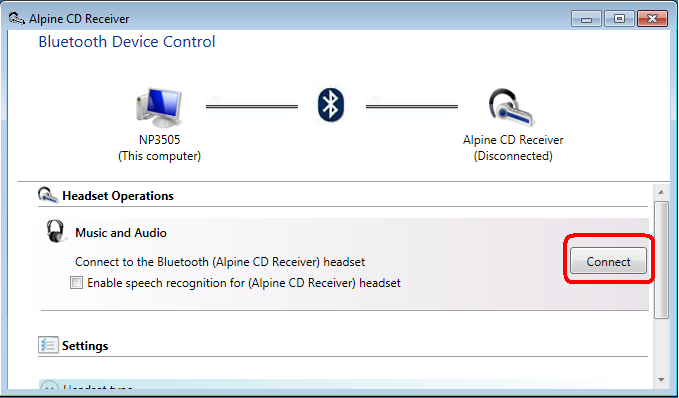This screenshot has width=679, height=398.
Task: Click the Music and Audio headphones icon
Action: pos(56,231)
